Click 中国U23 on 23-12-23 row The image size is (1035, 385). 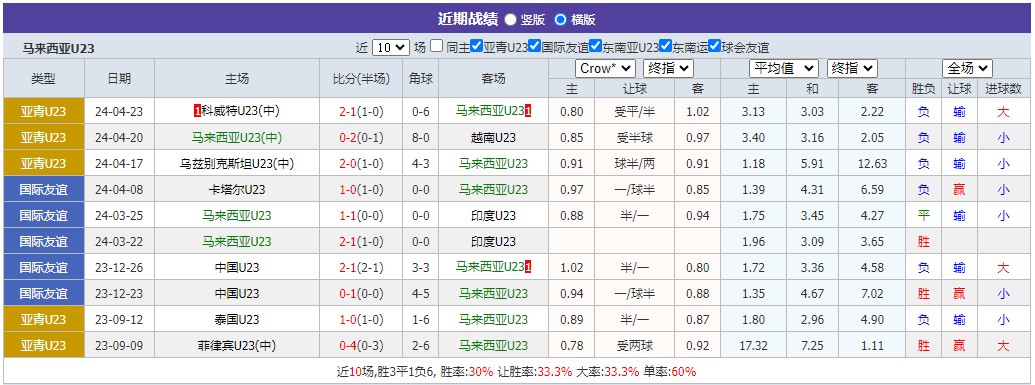click(x=237, y=293)
